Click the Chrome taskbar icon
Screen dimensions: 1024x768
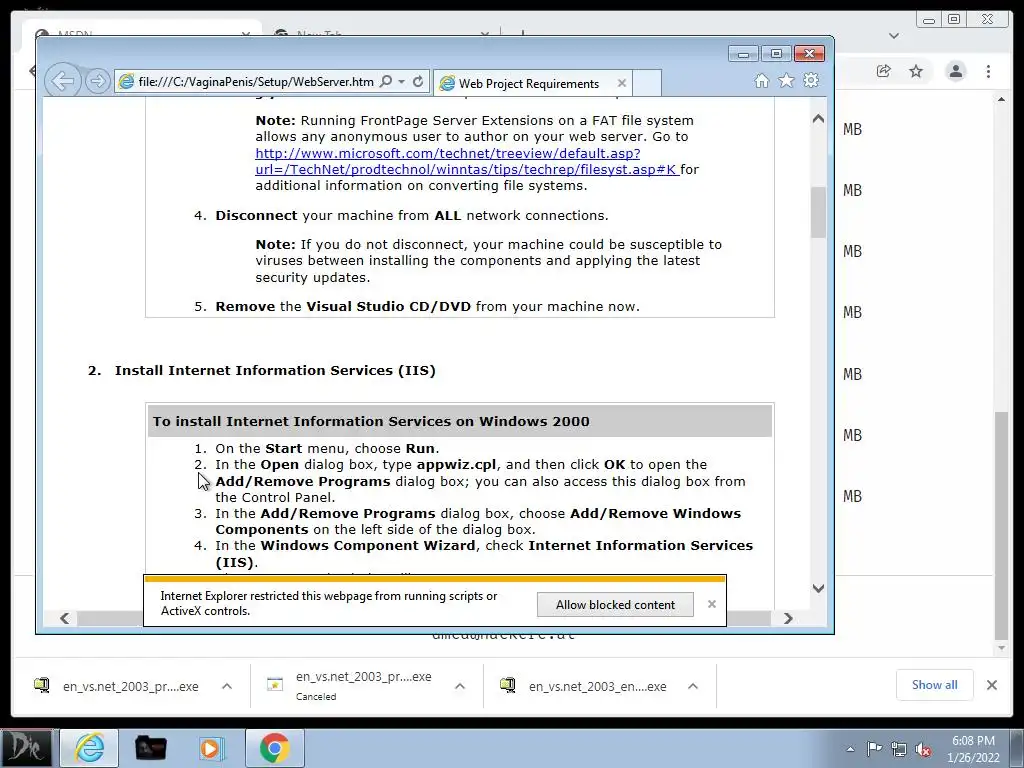click(274, 748)
